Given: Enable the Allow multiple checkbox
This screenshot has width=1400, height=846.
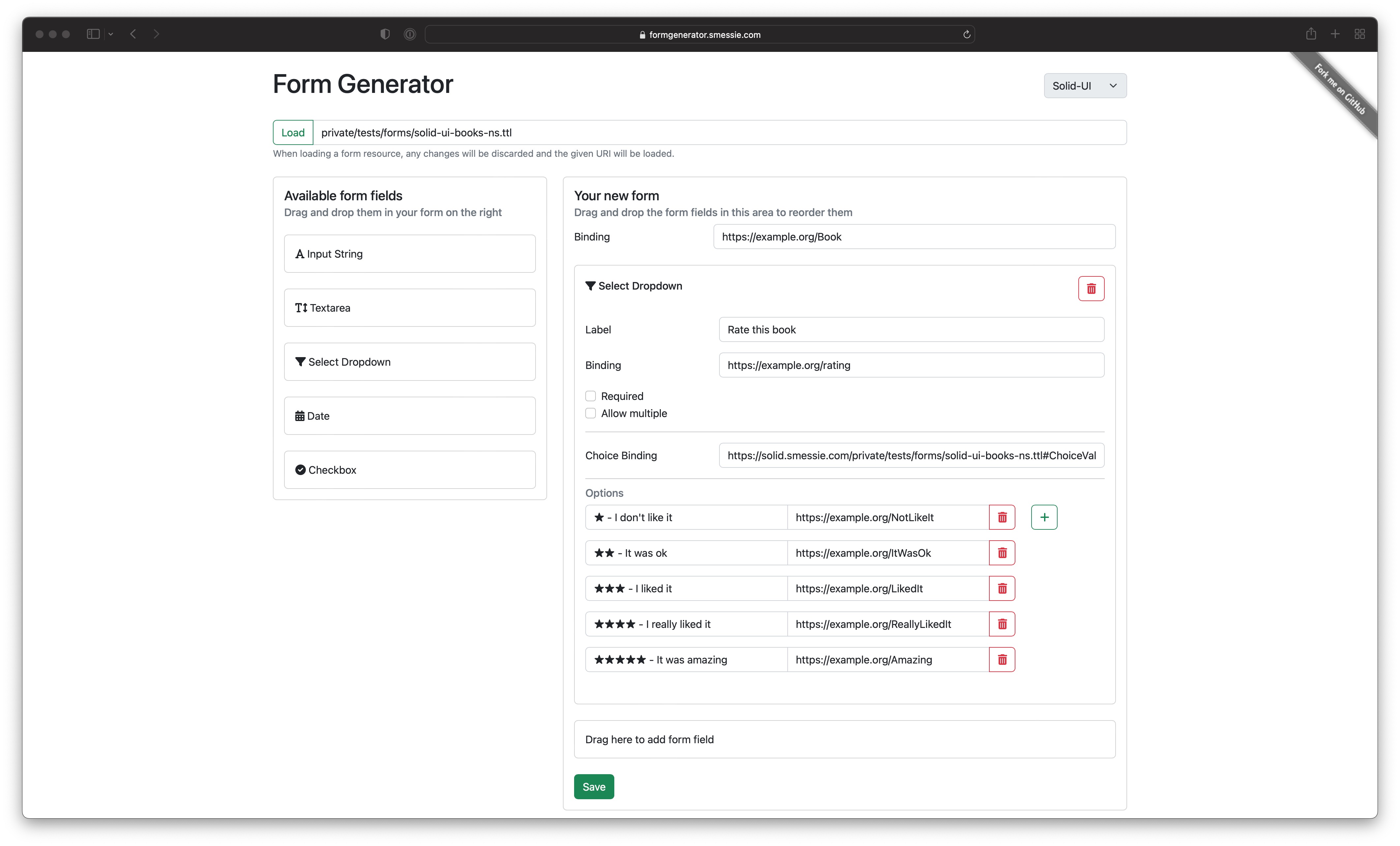Looking at the screenshot, I should (590, 413).
